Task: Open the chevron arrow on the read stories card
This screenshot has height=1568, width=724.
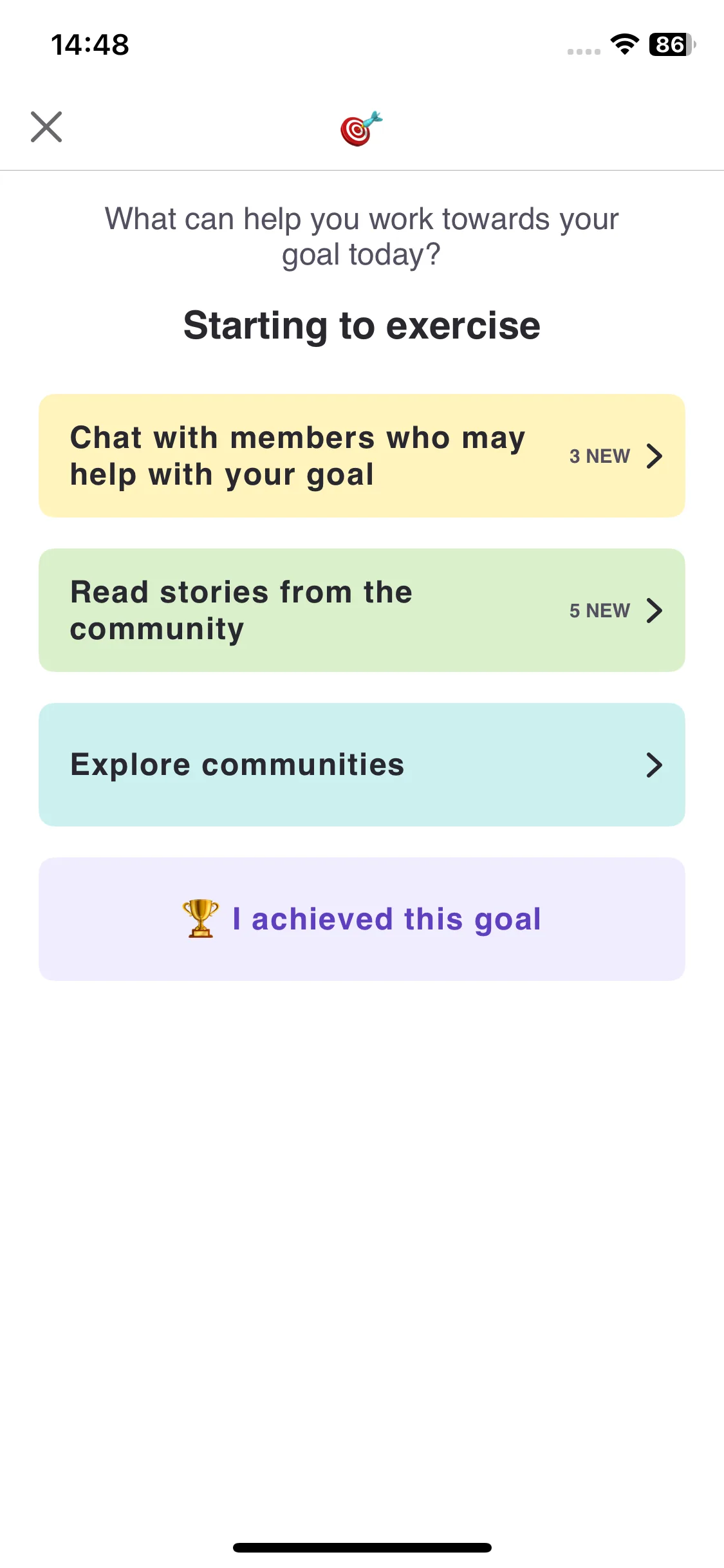Action: tap(654, 610)
